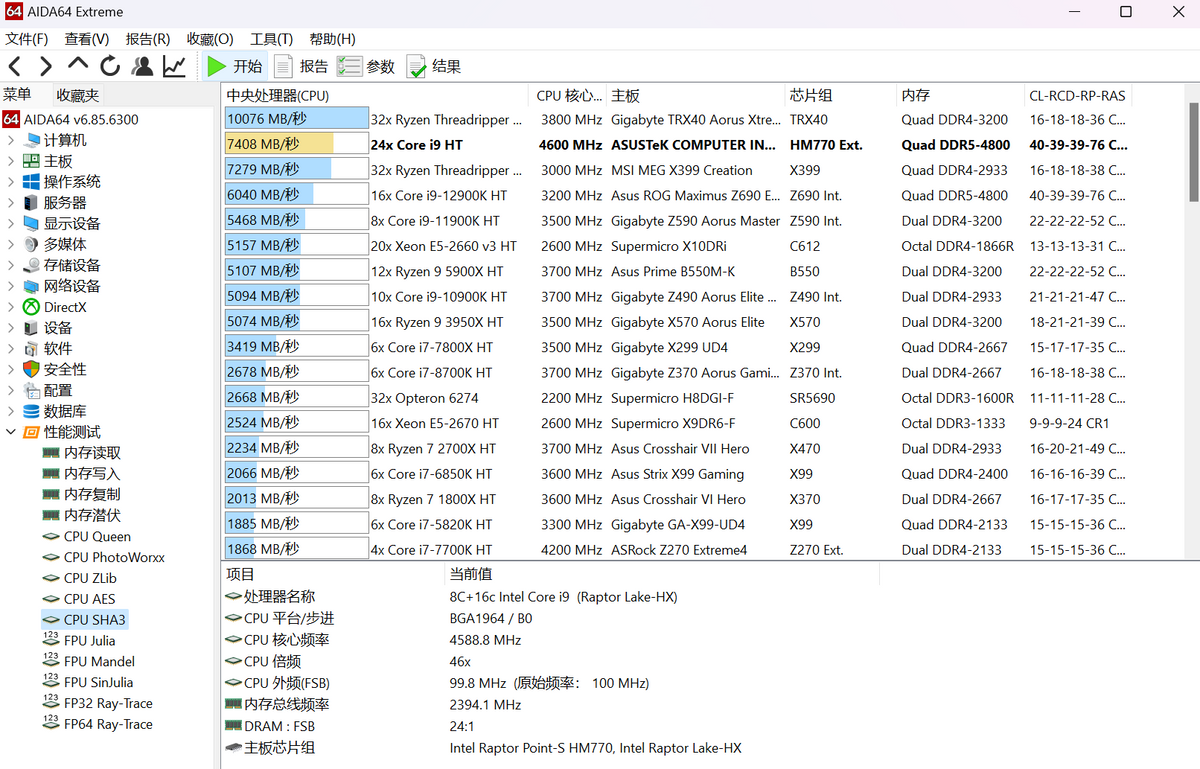Select the FP32 Ray-Trace benchmark icon
Viewport: 1200px width, 769px height.
pyautogui.click(x=51, y=703)
